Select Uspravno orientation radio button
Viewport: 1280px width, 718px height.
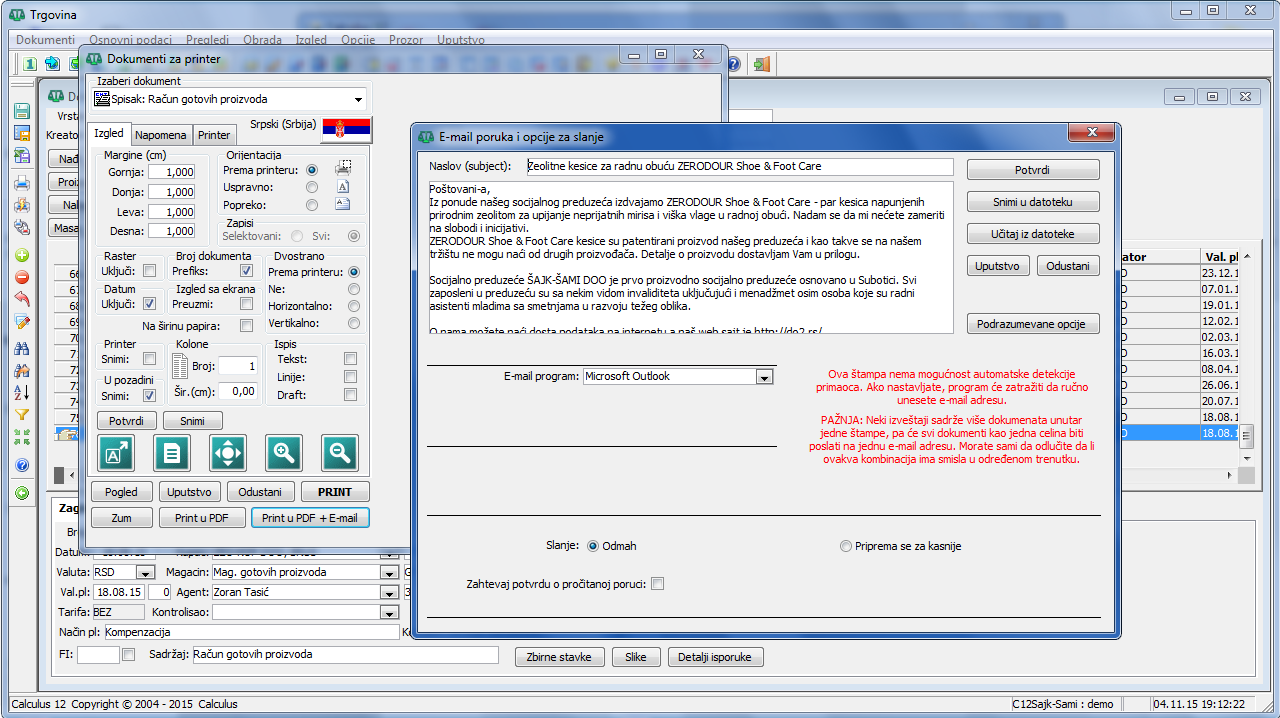click(312, 187)
